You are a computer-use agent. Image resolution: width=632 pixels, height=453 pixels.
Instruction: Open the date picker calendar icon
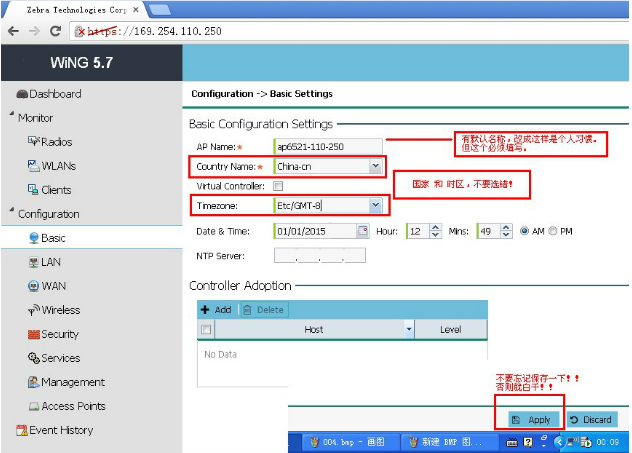pos(363,231)
